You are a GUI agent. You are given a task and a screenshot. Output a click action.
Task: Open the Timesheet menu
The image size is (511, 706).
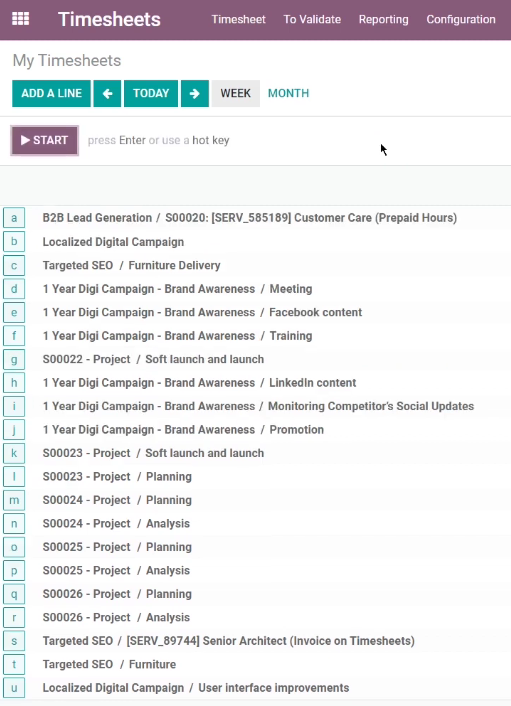click(x=239, y=19)
